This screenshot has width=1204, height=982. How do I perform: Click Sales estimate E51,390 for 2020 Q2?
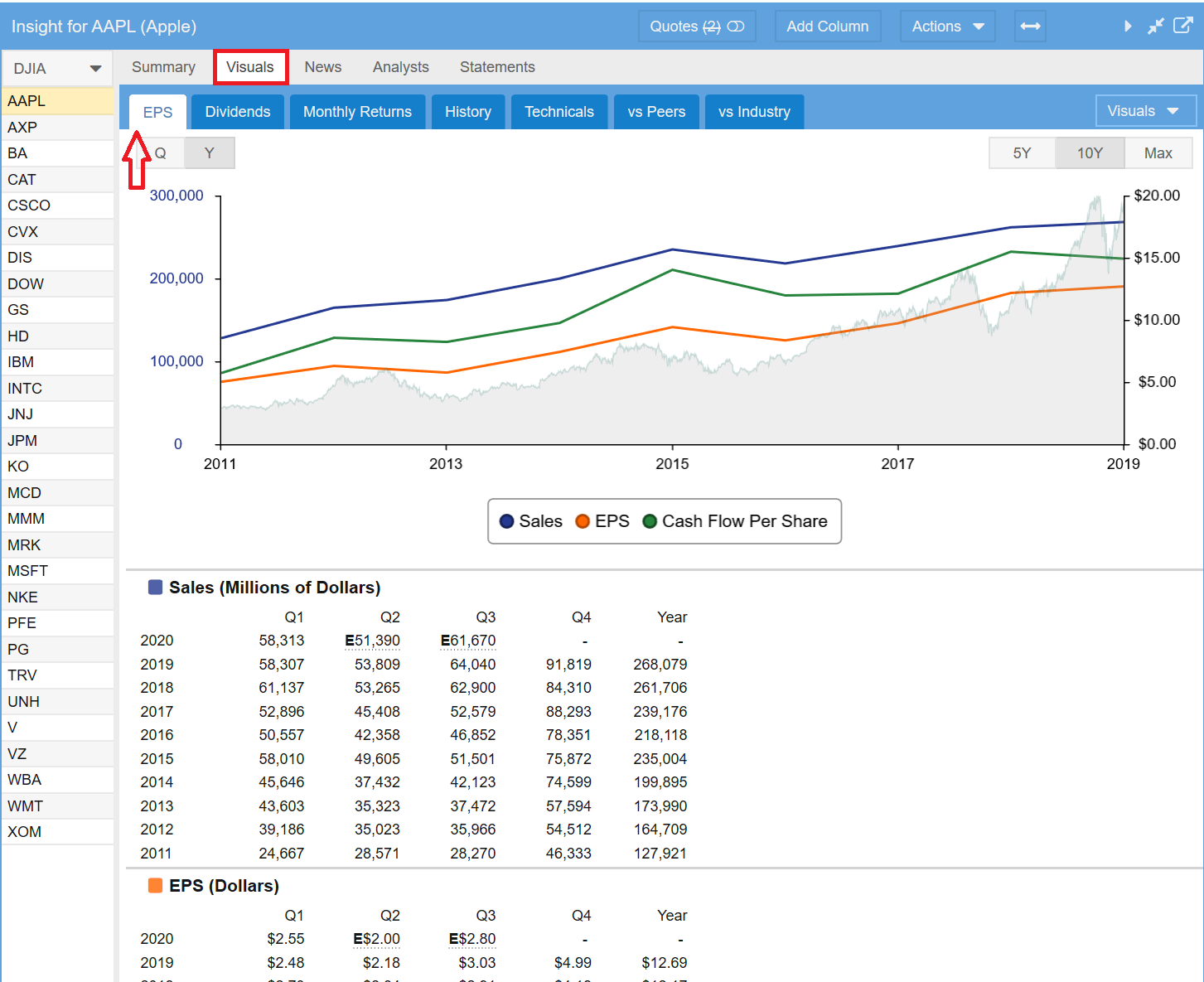click(x=372, y=641)
